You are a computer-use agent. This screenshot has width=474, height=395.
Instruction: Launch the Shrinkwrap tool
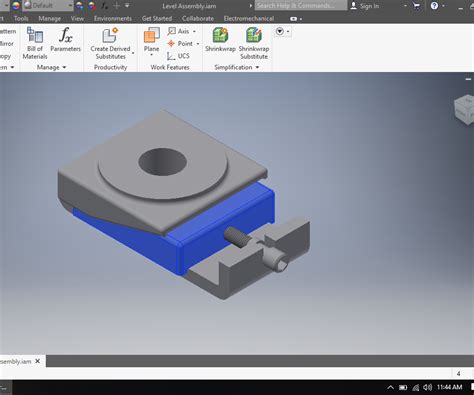[220, 40]
